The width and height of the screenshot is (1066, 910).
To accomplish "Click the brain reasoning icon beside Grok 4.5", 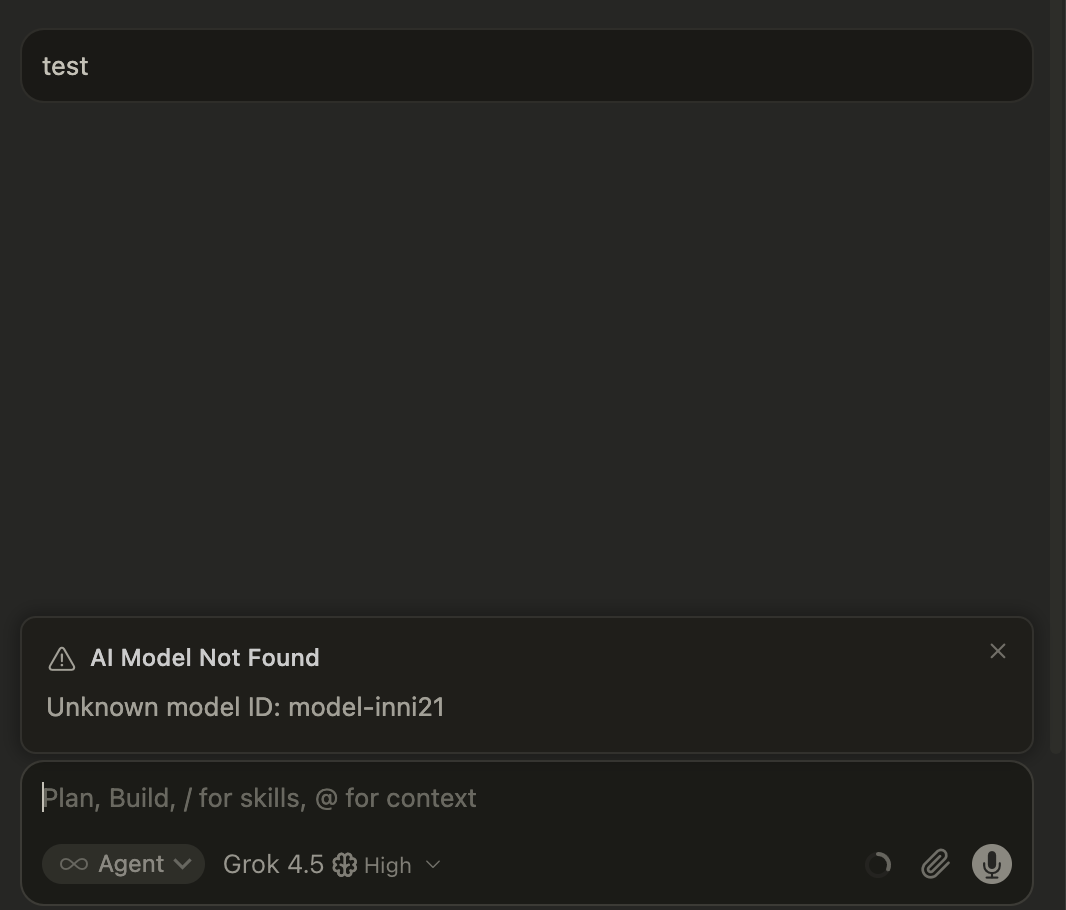I will point(345,864).
